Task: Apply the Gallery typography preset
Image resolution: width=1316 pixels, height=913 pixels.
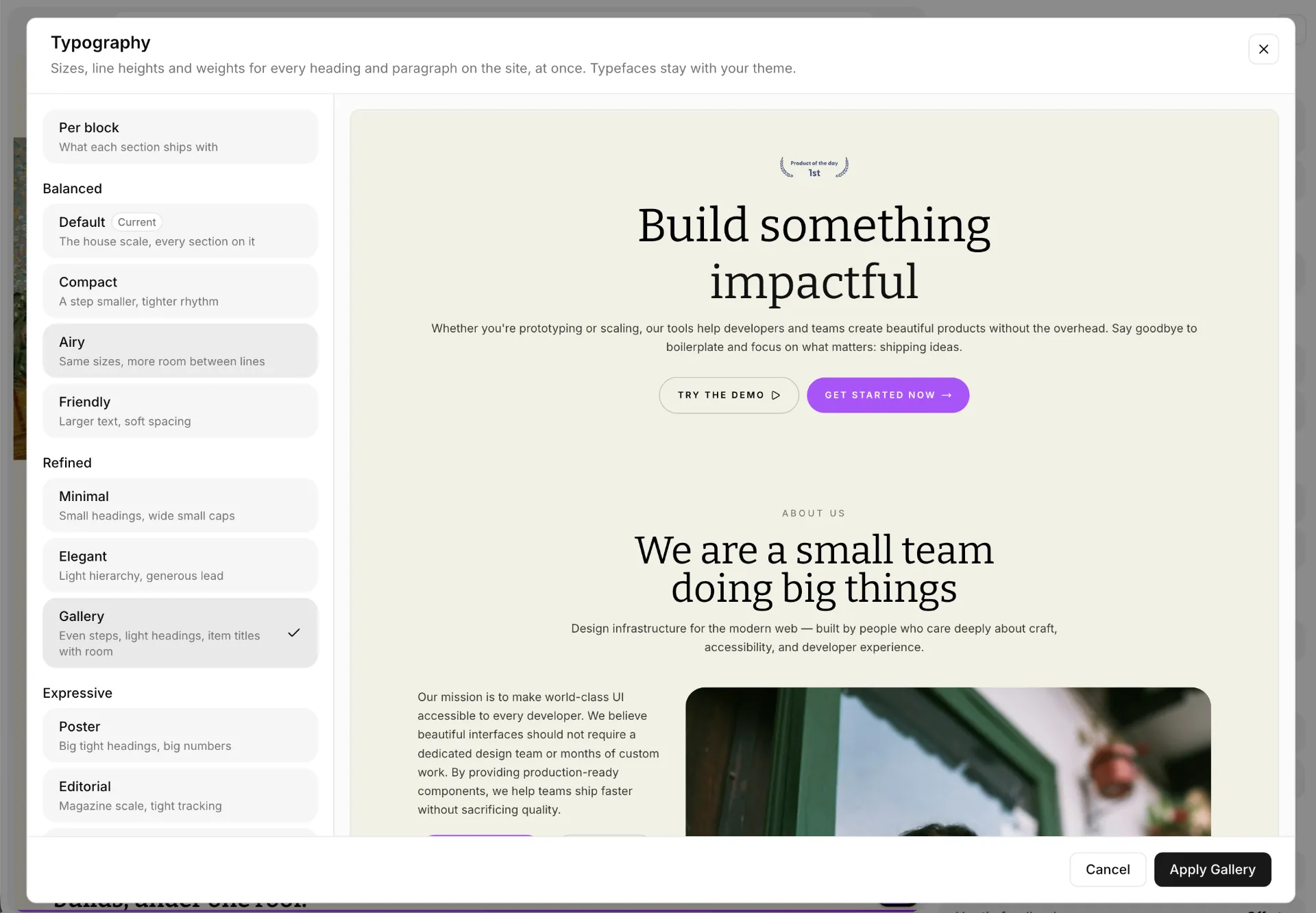Action: (x=1213, y=869)
